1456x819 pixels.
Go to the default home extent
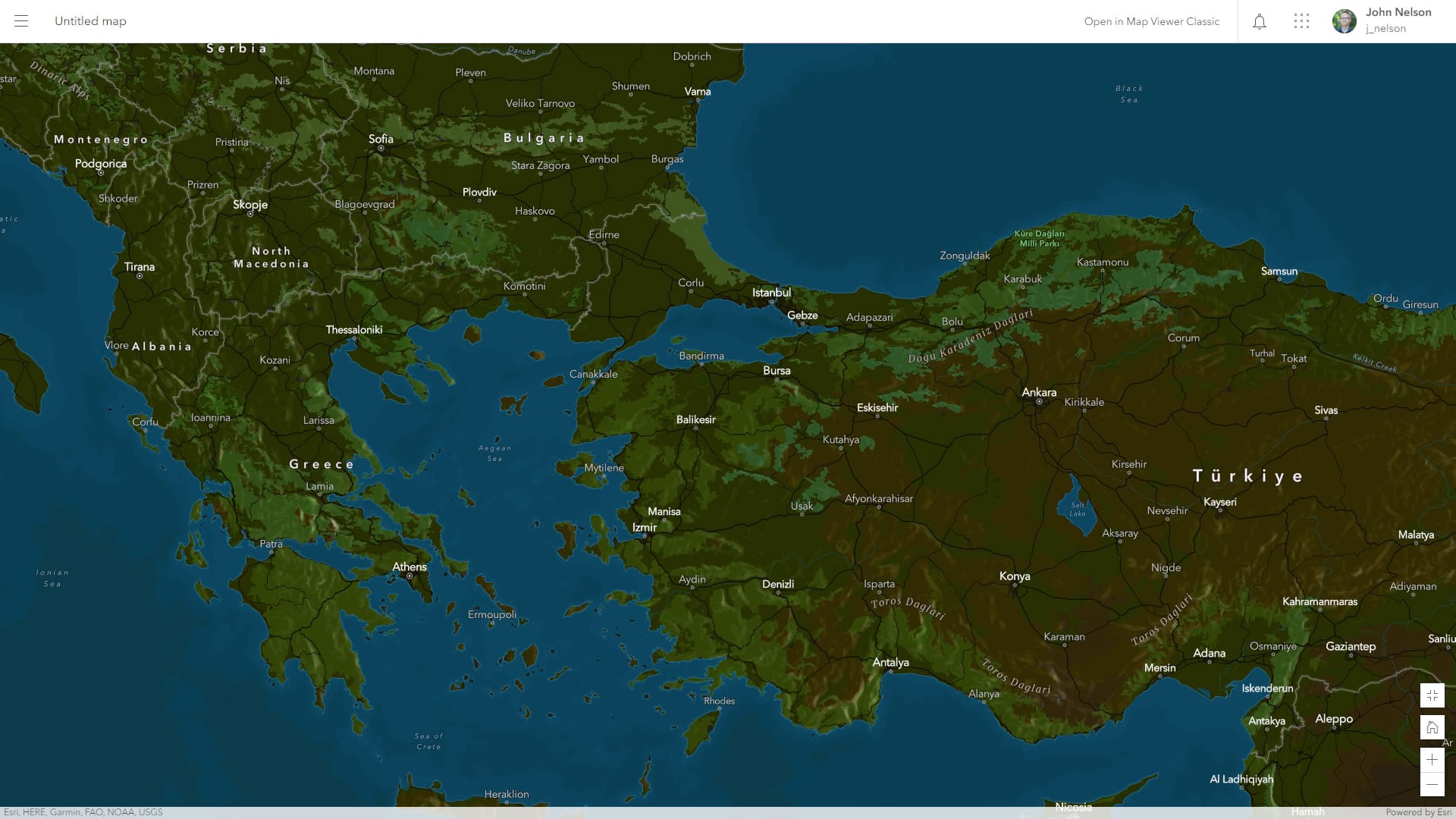(1432, 728)
